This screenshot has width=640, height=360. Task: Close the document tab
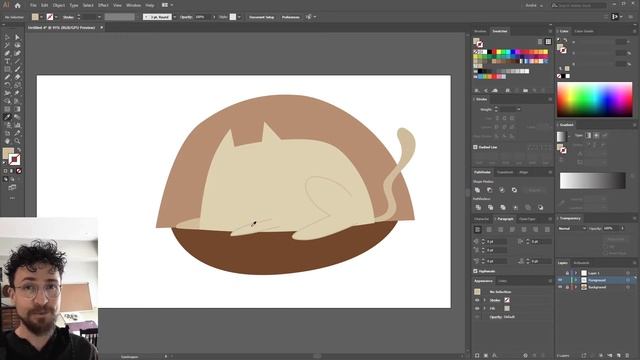coord(102,28)
